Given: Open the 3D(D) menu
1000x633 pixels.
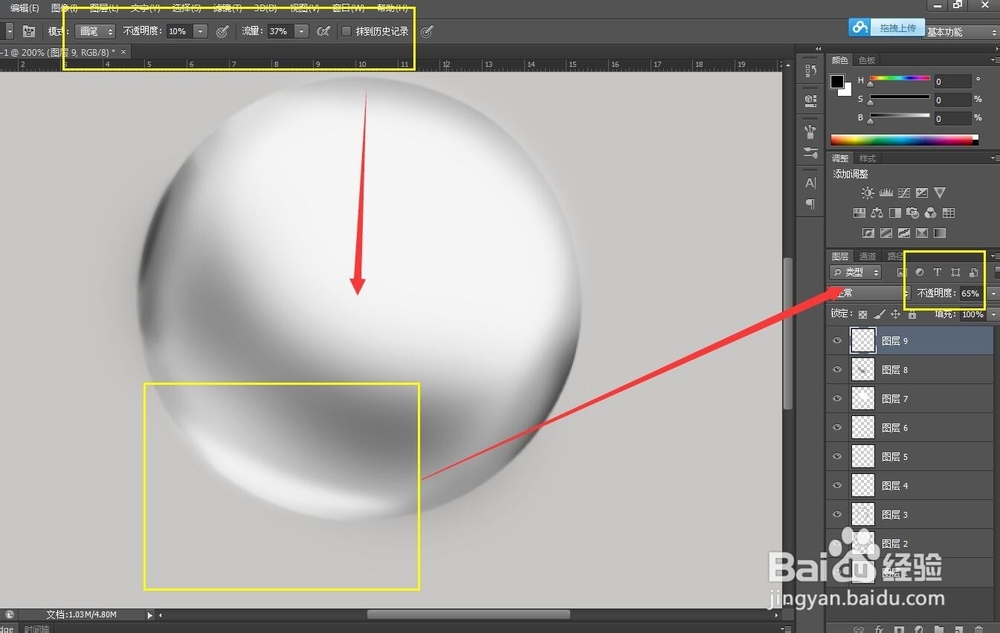Looking at the screenshot, I should 265,8.
